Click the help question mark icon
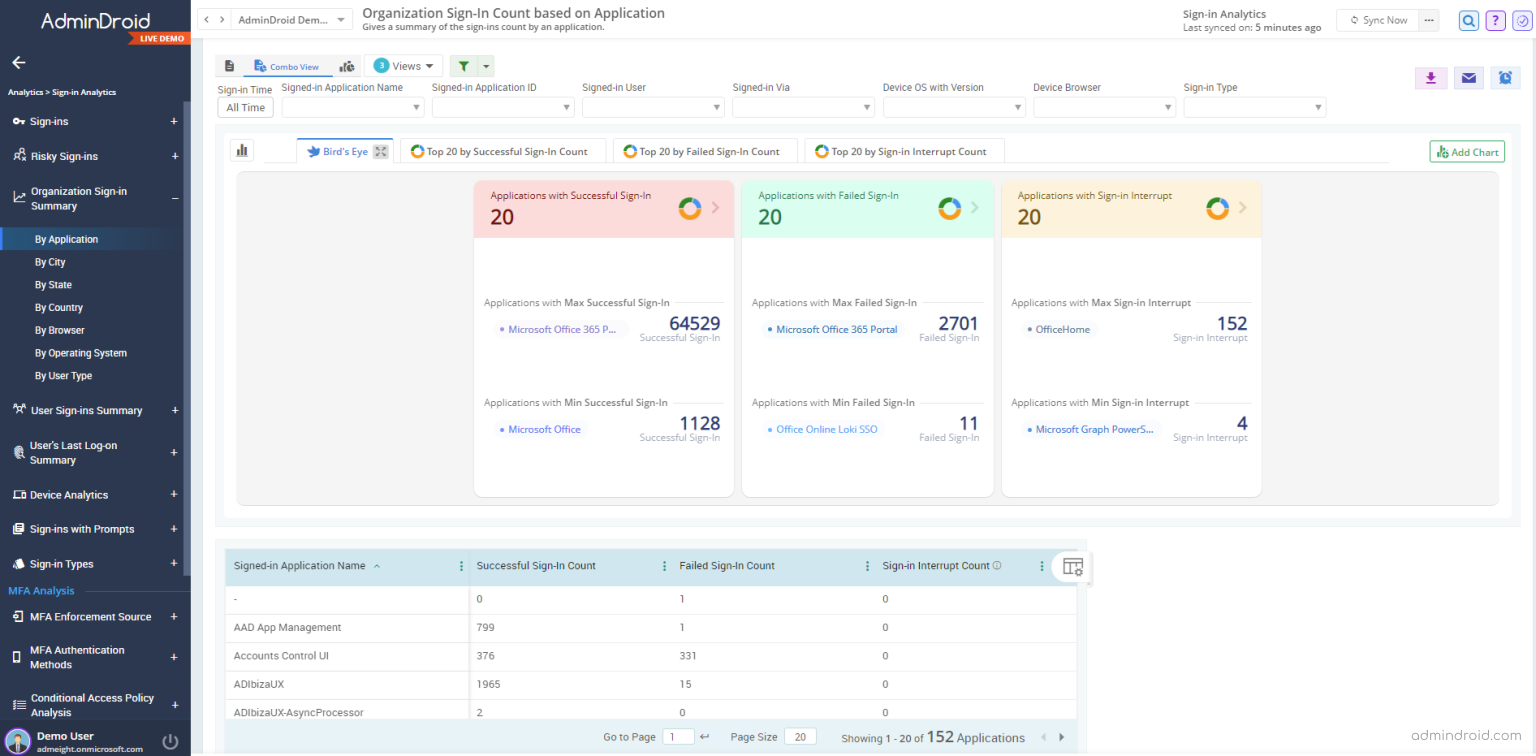1536x756 pixels. tap(1494, 20)
